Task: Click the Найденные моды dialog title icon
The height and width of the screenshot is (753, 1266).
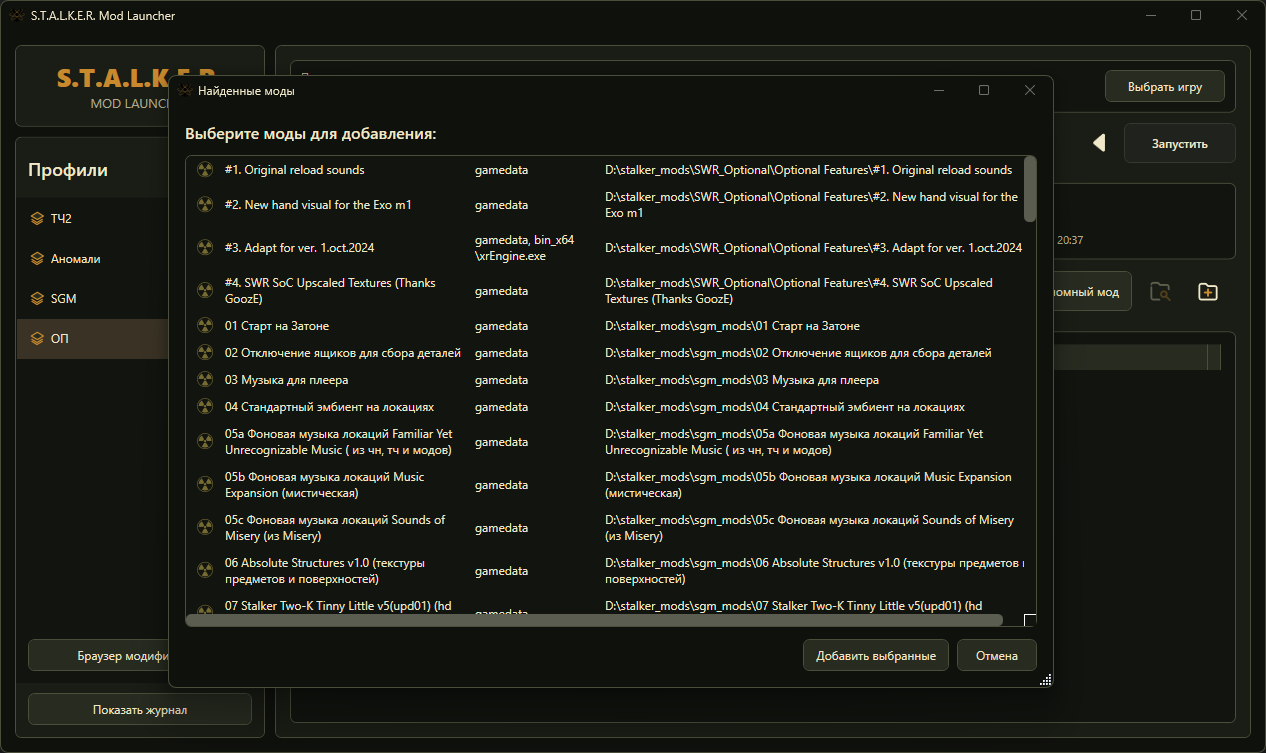Action: point(185,90)
